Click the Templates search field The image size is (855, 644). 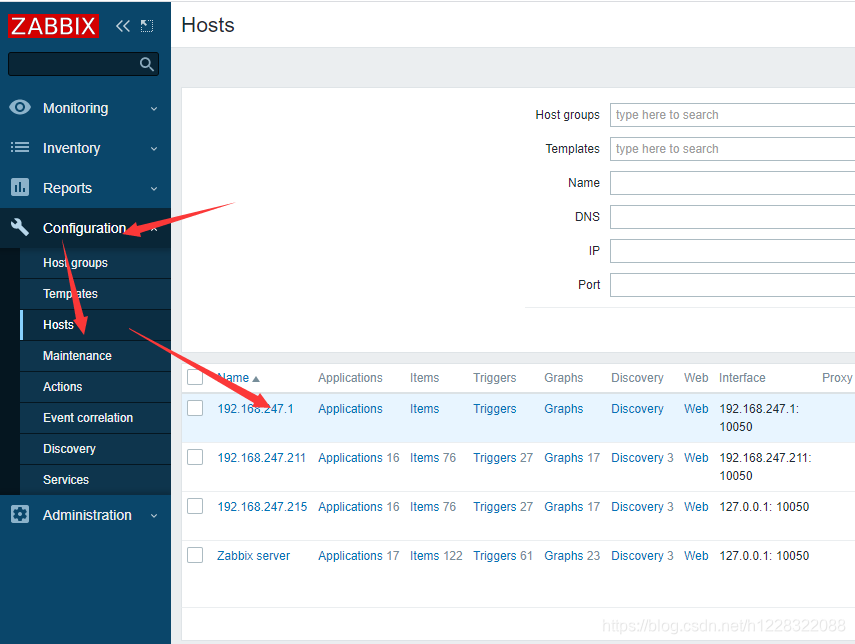(x=732, y=149)
